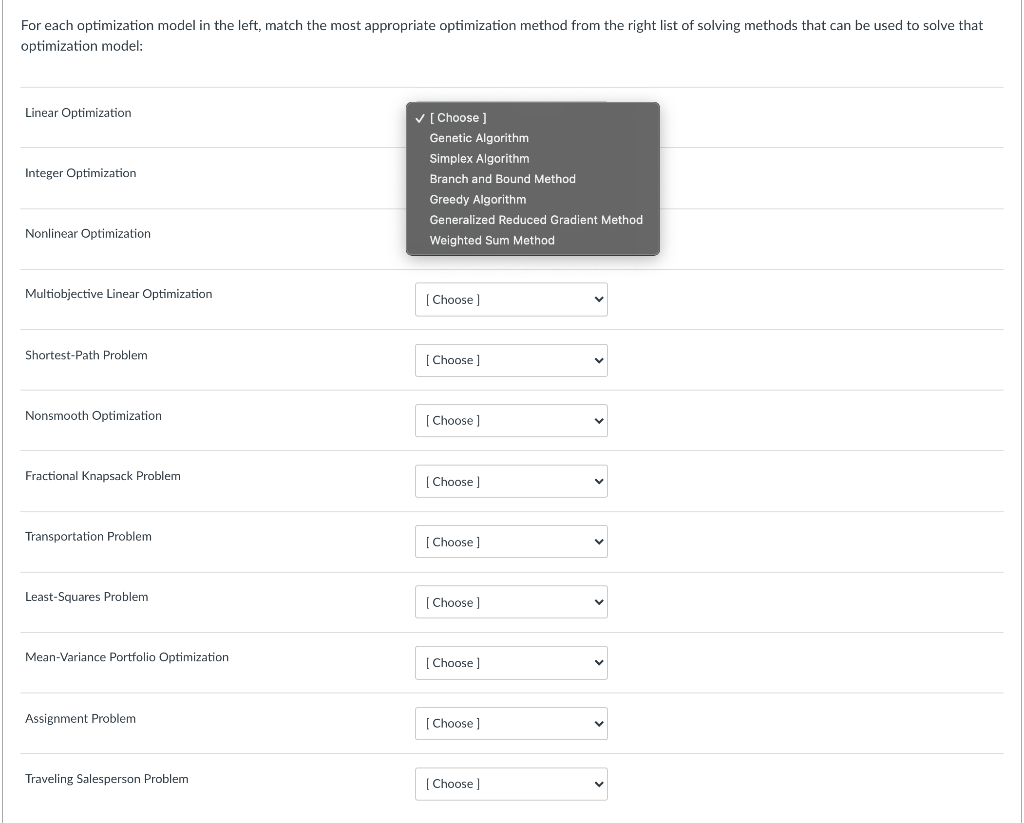Open the Multiobjective Linear Optimization dropdown

pyautogui.click(x=511, y=299)
